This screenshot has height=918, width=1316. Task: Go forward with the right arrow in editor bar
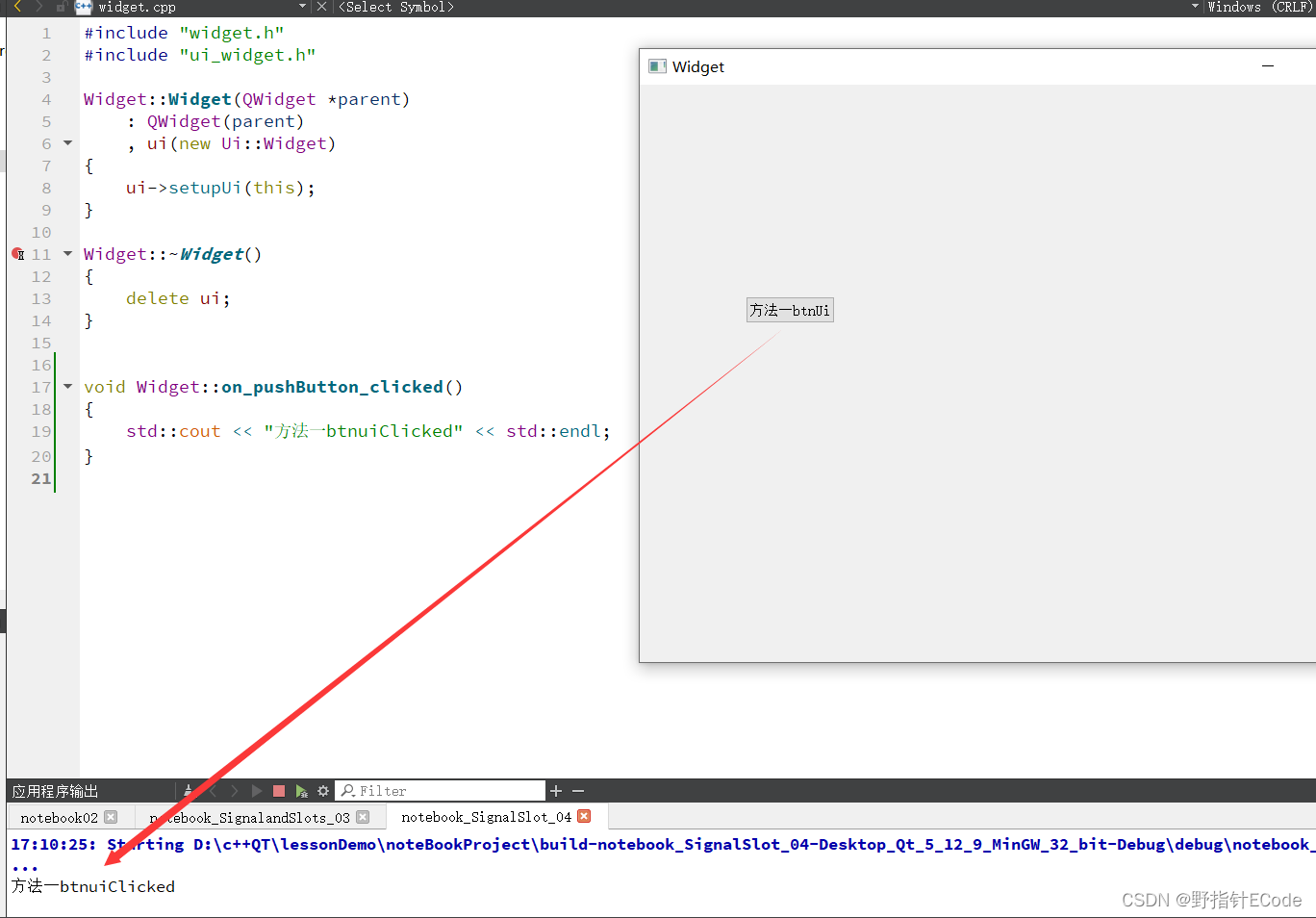coord(39,7)
